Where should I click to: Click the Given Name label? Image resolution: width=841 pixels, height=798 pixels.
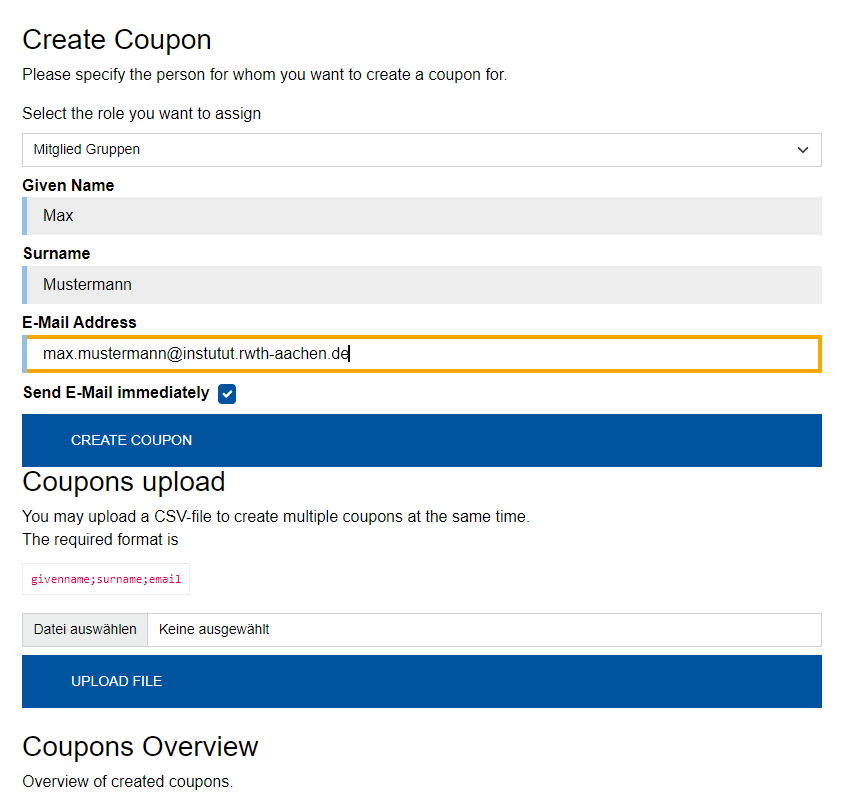click(68, 185)
